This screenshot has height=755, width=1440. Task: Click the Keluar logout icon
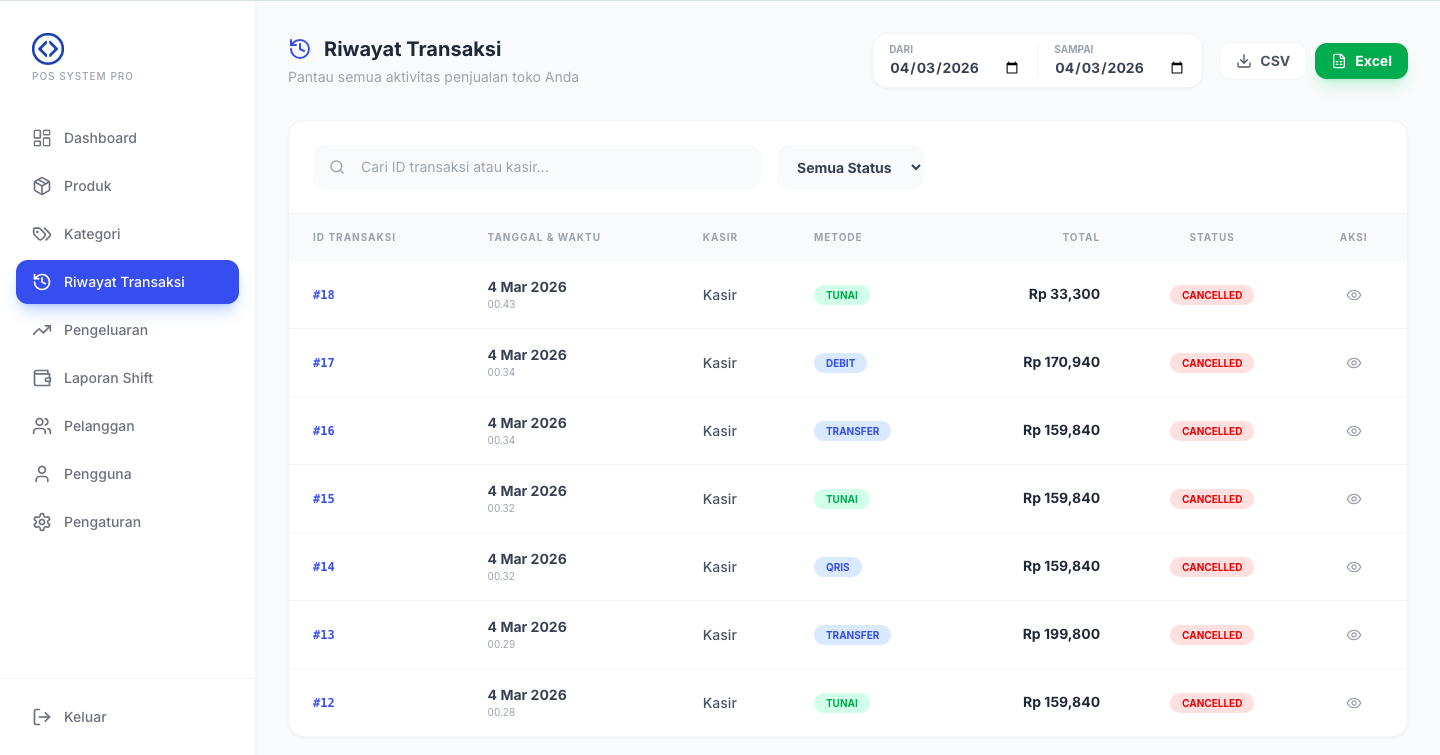tap(42, 717)
